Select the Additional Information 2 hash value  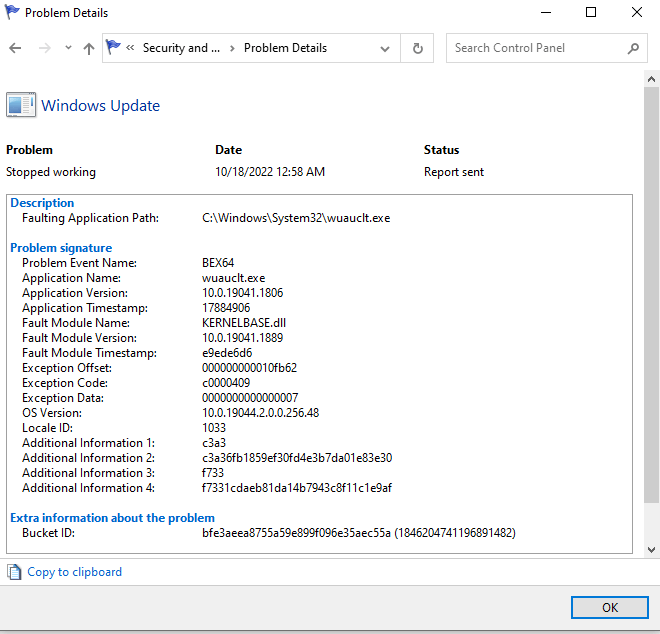click(297, 458)
